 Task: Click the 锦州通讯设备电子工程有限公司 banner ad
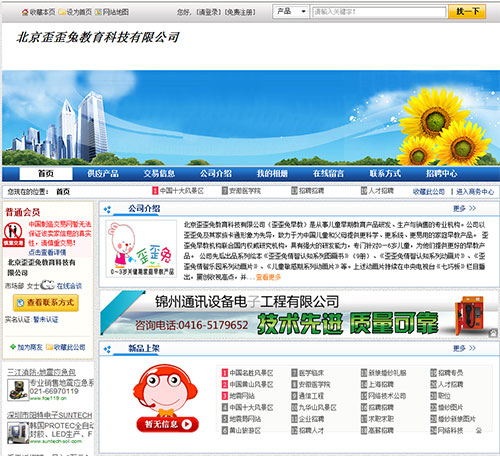(299, 313)
